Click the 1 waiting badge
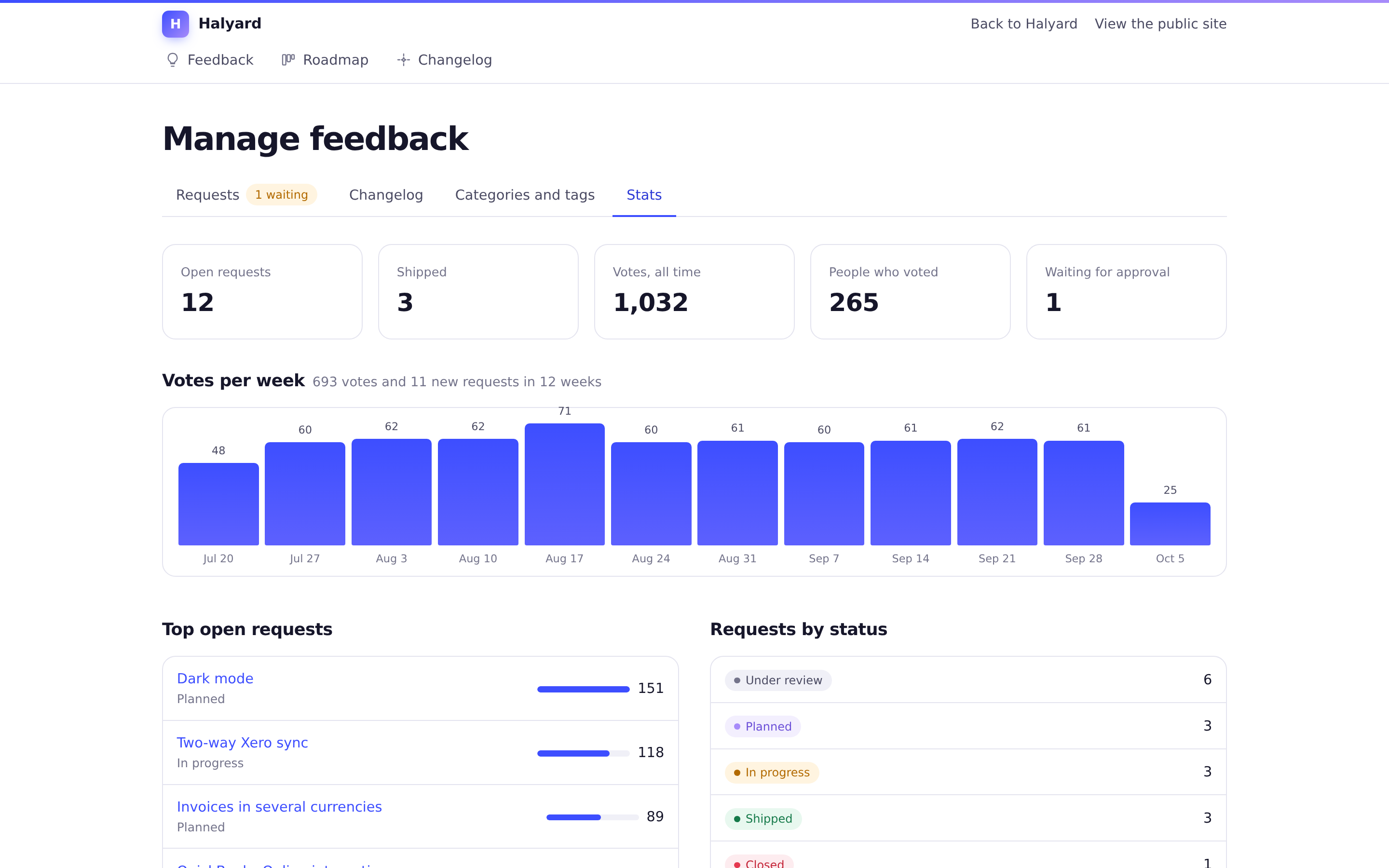The width and height of the screenshot is (1389, 868). (x=281, y=195)
